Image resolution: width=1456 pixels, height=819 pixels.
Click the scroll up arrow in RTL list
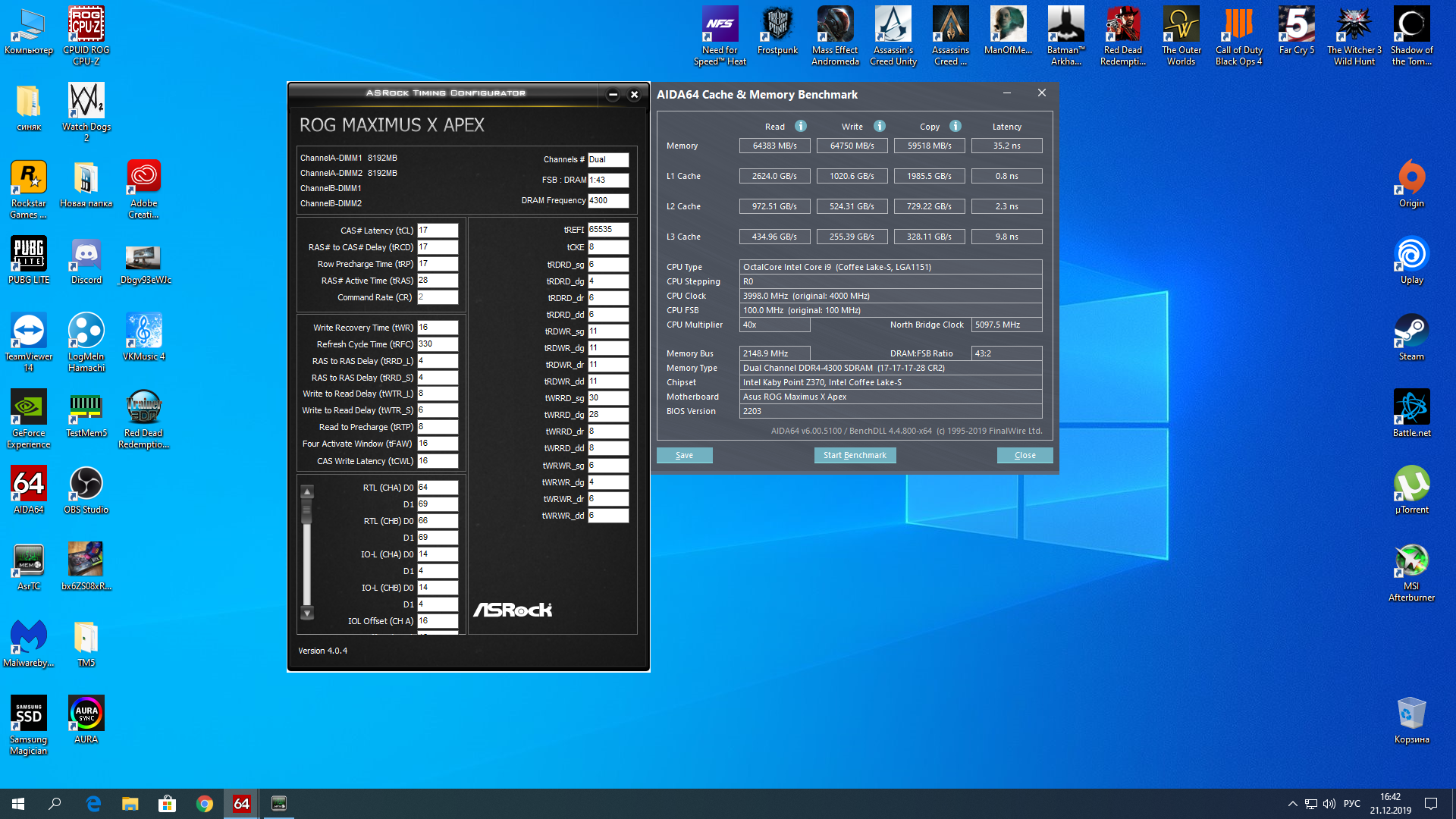tap(307, 492)
